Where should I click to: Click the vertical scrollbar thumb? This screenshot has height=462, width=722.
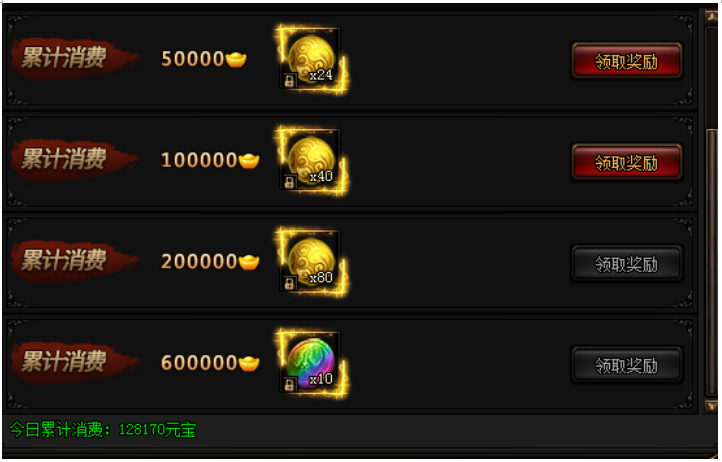(711, 263)
